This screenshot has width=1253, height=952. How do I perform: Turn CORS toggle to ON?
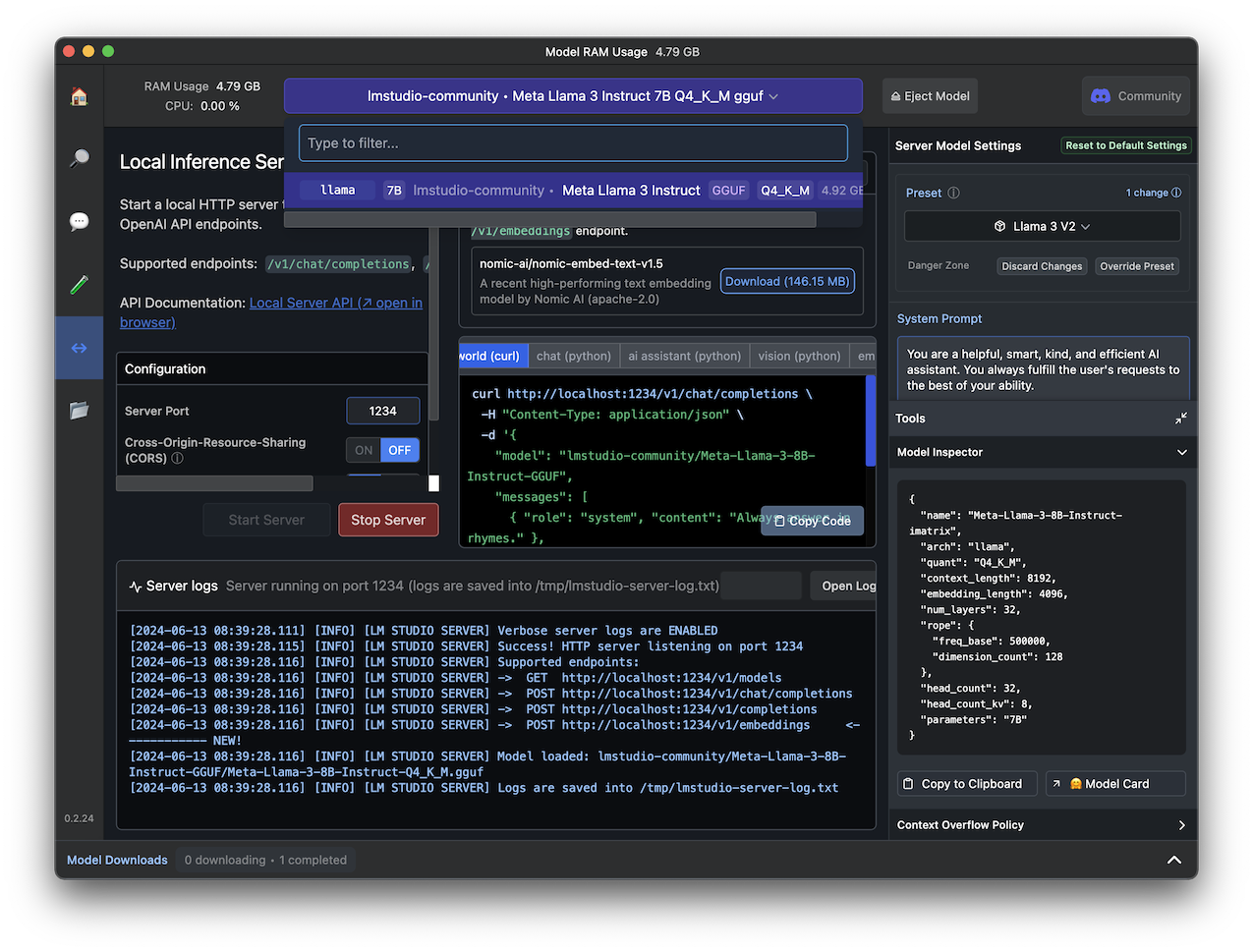pos(364,450)
